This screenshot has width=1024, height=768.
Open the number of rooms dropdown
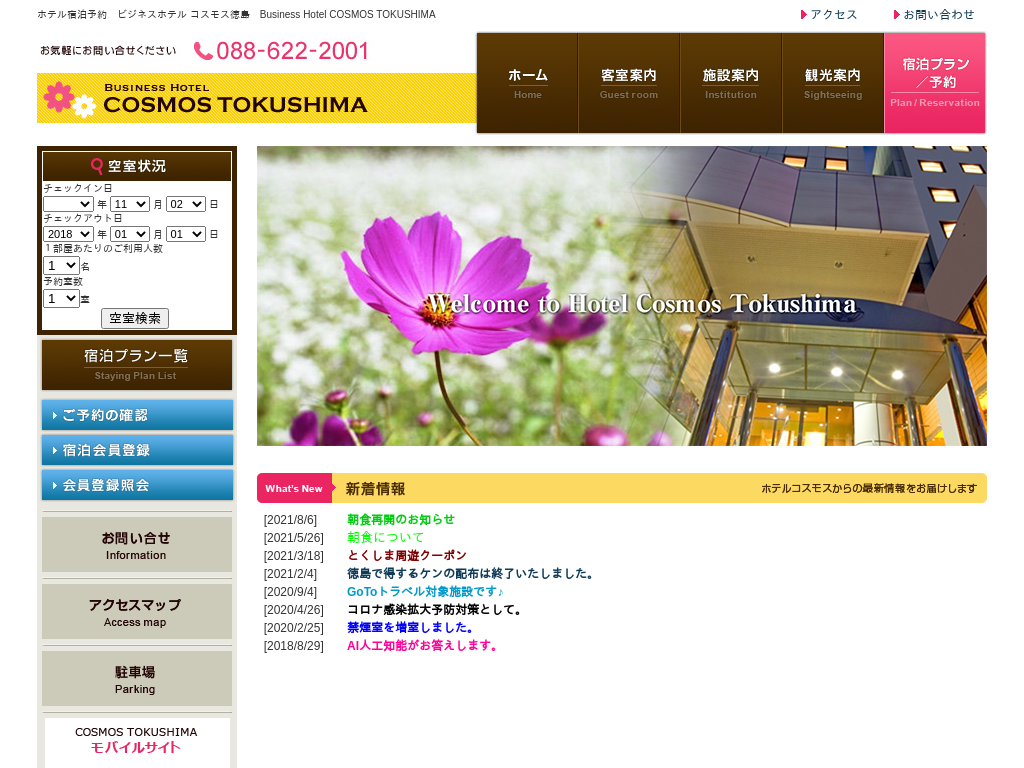[61, 298]
